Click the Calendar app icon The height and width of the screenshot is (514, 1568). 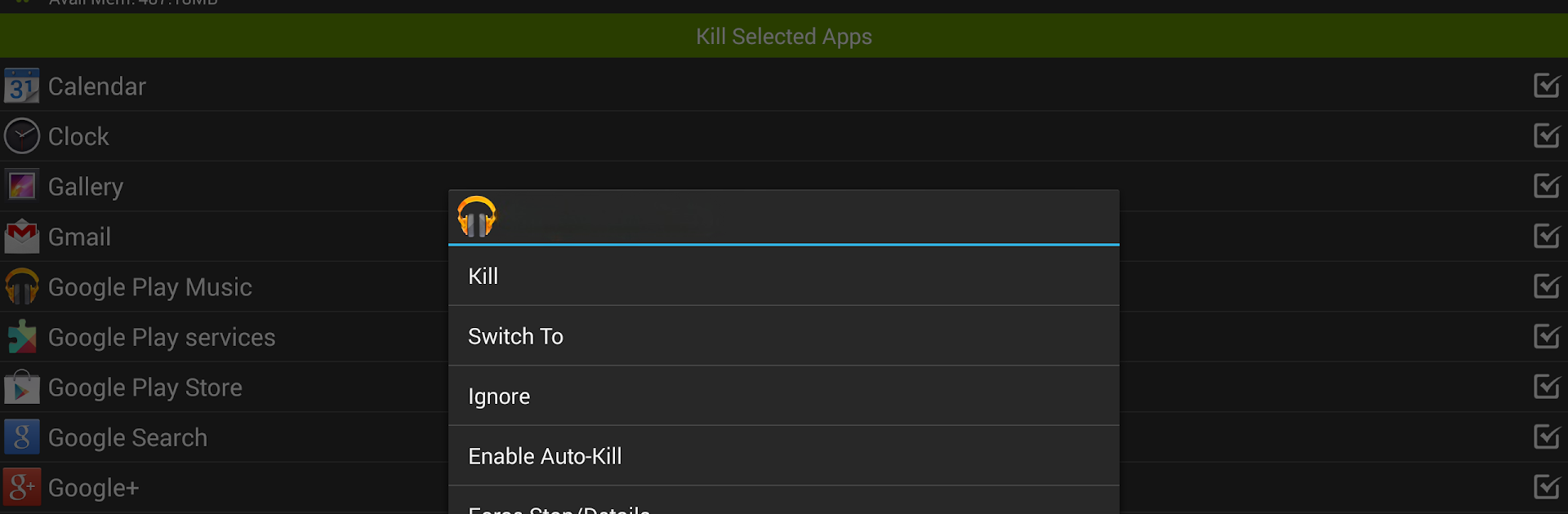21,86
